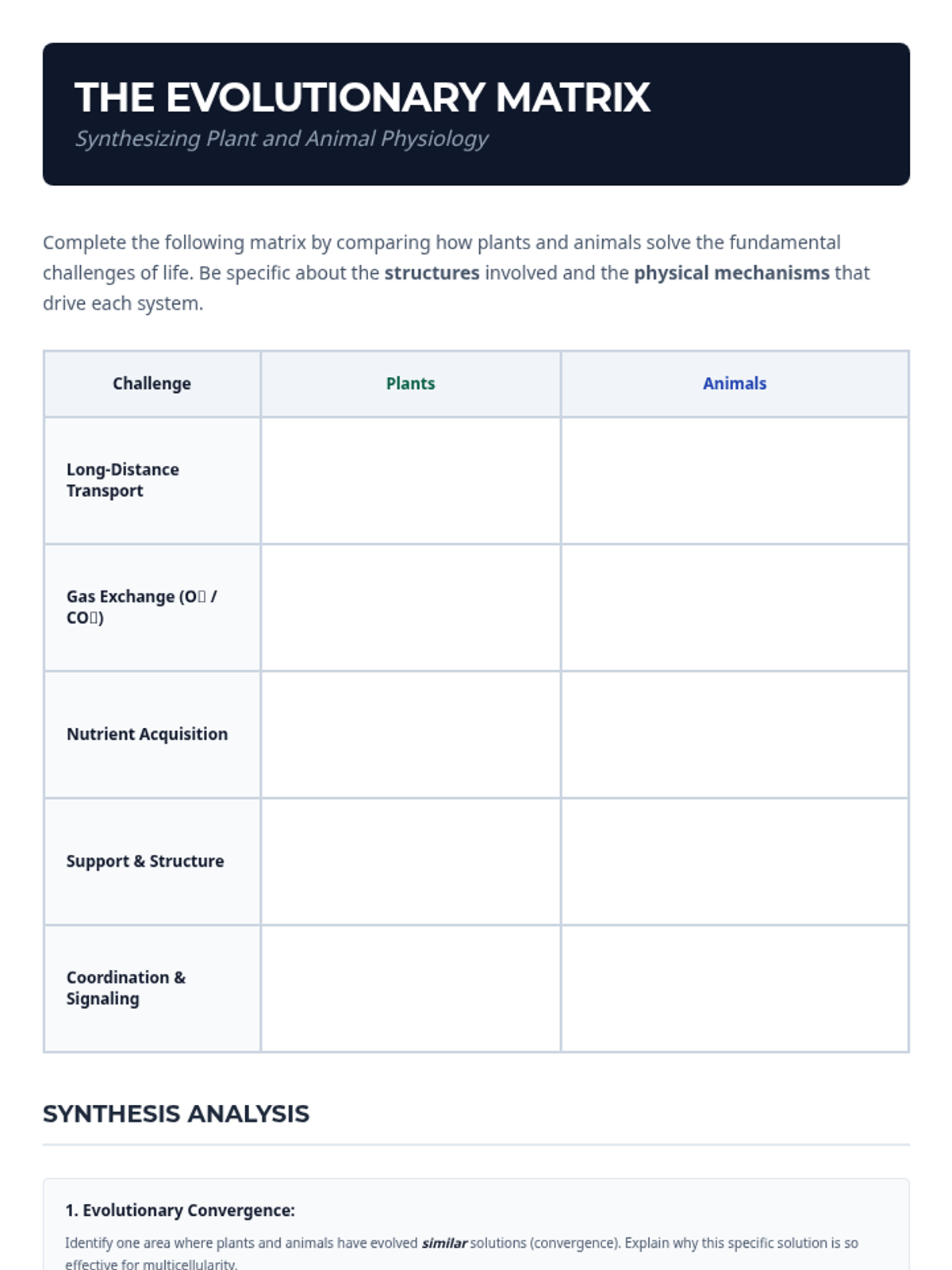Image resolution: width=952 pixels, height=1270 pixels.
Task: Select the Plants cell for Support & Structure
Action: pos(410,861)
